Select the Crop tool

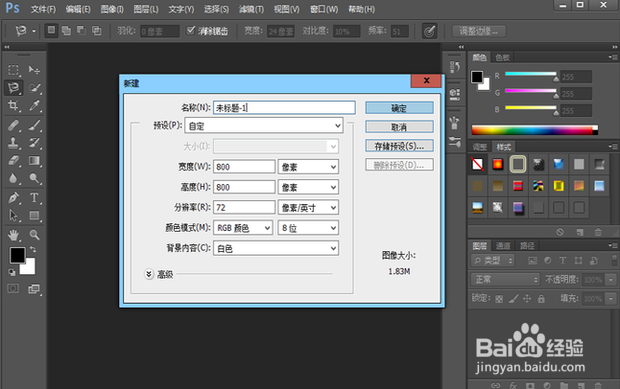pyautogui.click(x=13, y=105)
